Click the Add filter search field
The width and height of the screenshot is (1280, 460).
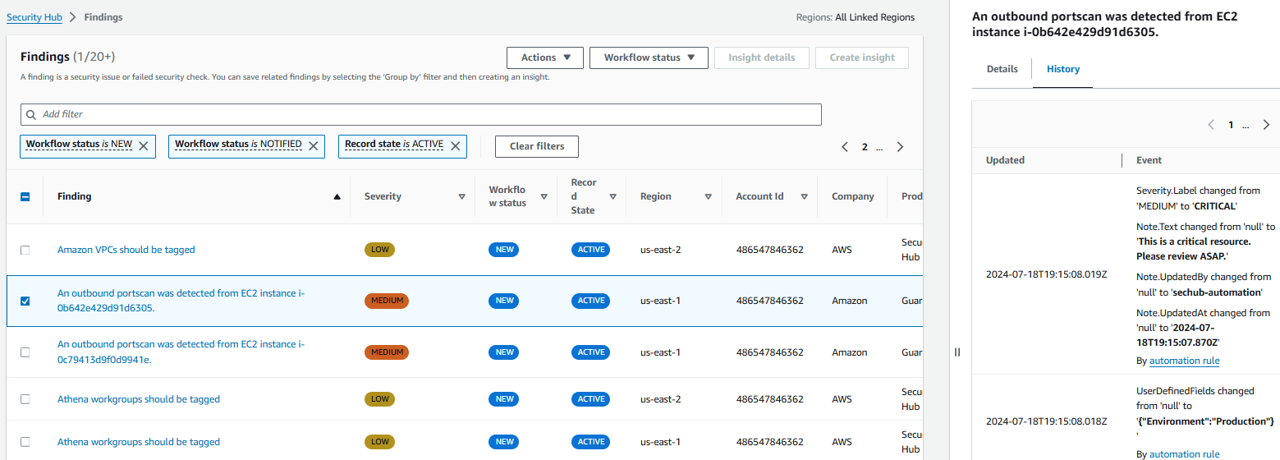point(421,114)
